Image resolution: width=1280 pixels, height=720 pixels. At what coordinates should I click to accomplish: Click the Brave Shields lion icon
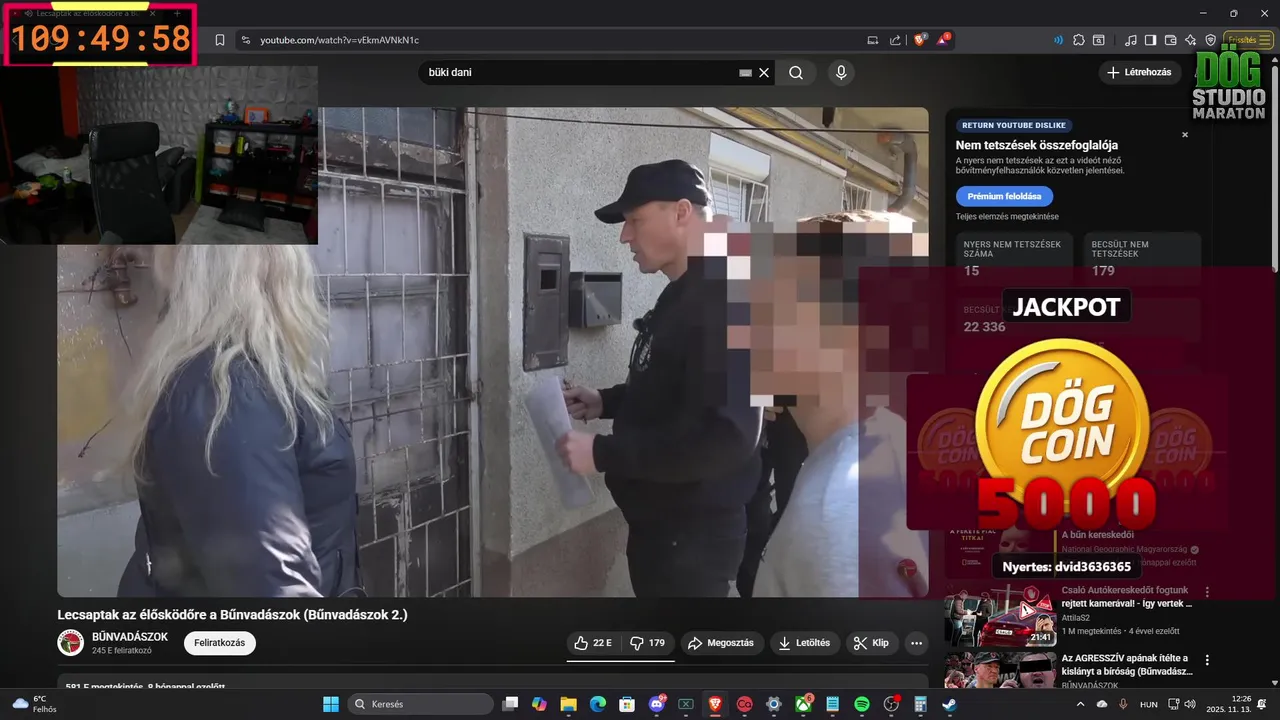coord(920,40)
